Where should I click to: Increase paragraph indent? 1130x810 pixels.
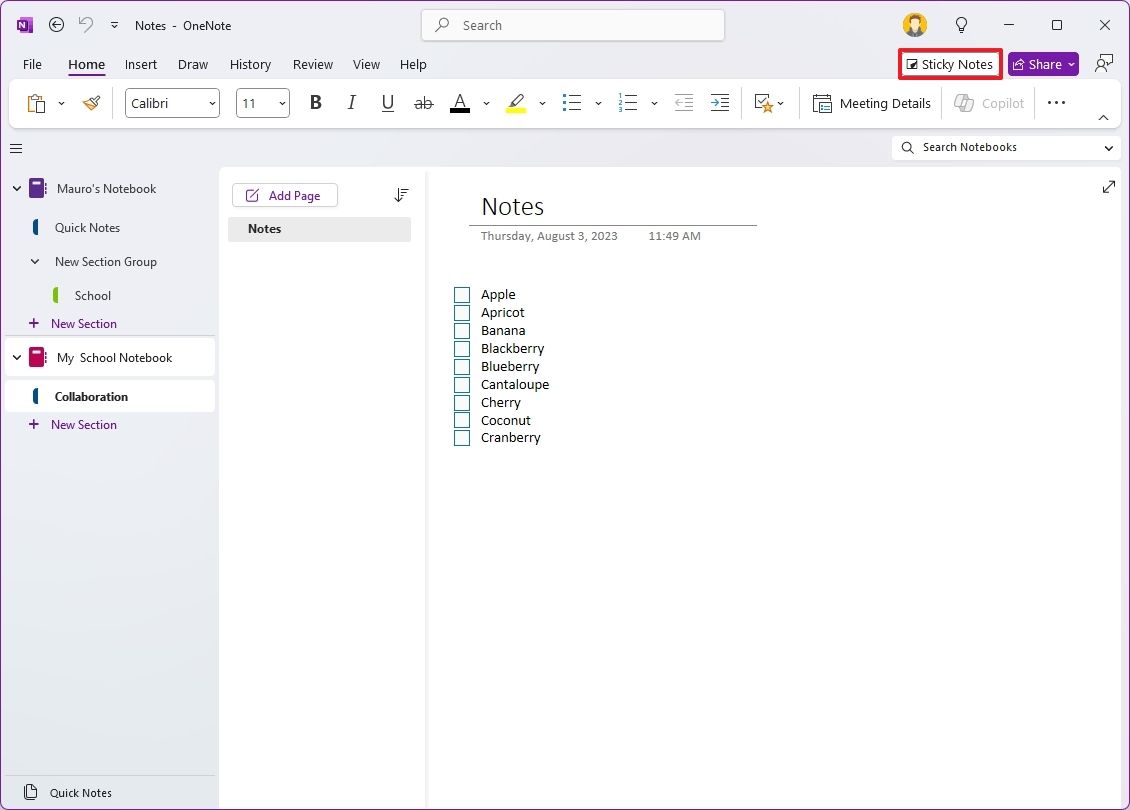pos(720,102)
